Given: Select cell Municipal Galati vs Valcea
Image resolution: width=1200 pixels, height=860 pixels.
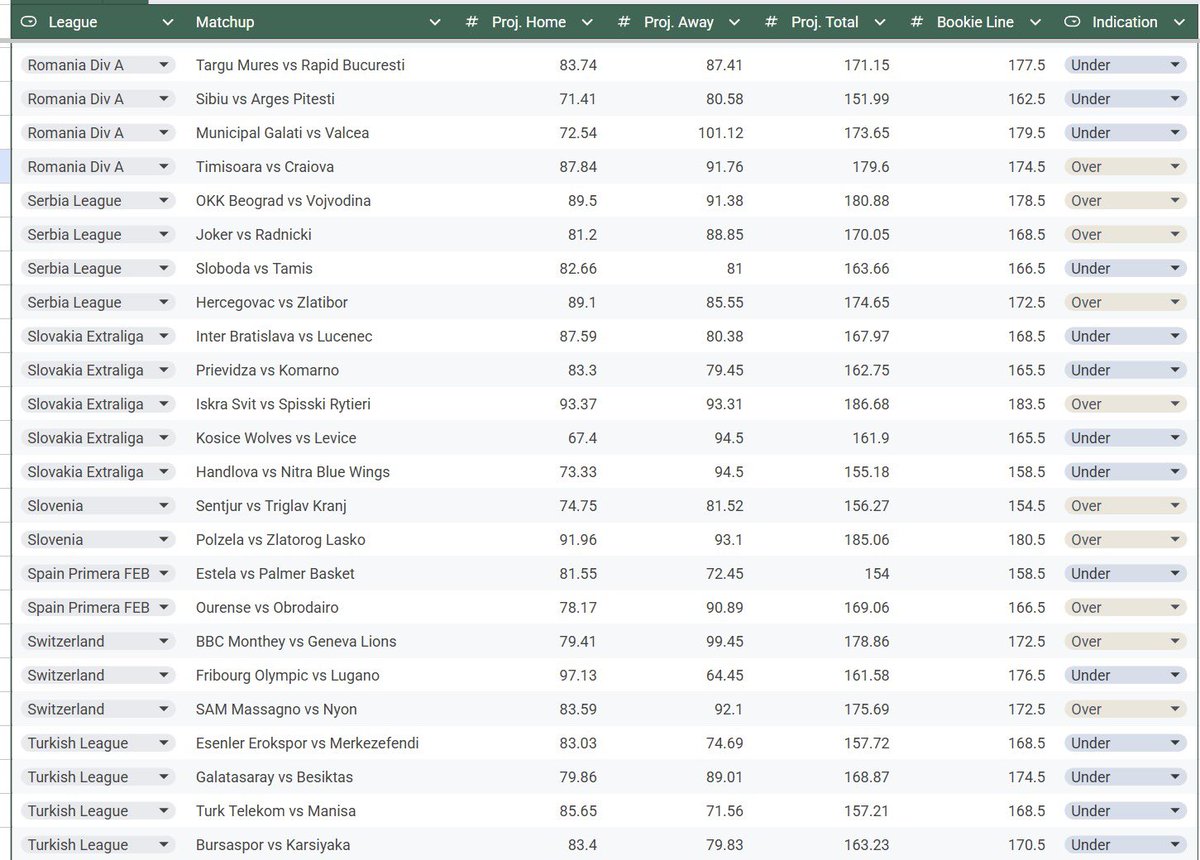Looking at the screenshot, I should point(282,133).
